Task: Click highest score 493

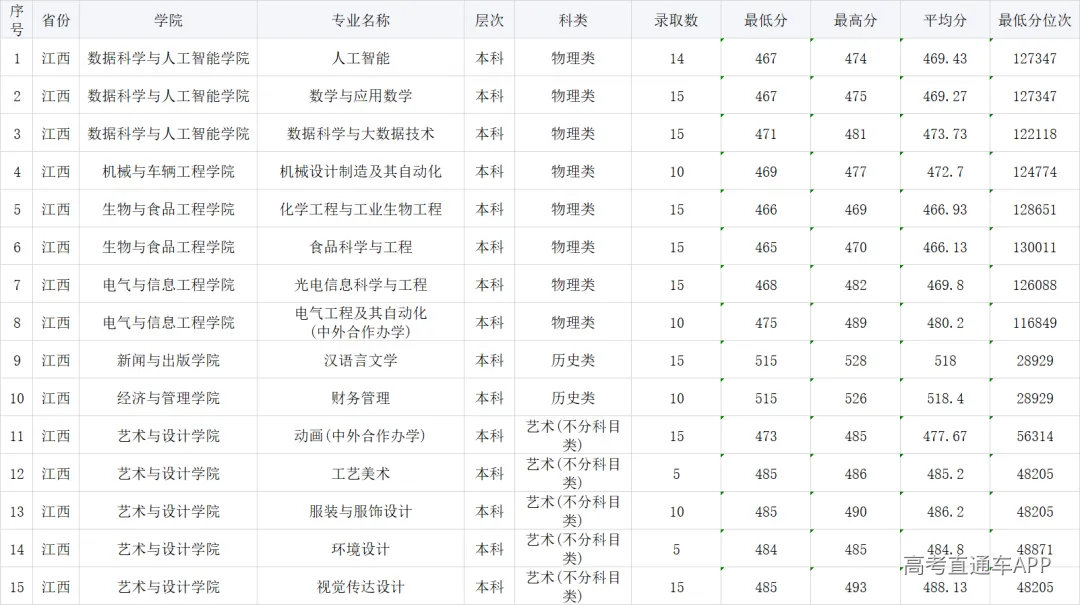Action: click(x=855, y=587)
